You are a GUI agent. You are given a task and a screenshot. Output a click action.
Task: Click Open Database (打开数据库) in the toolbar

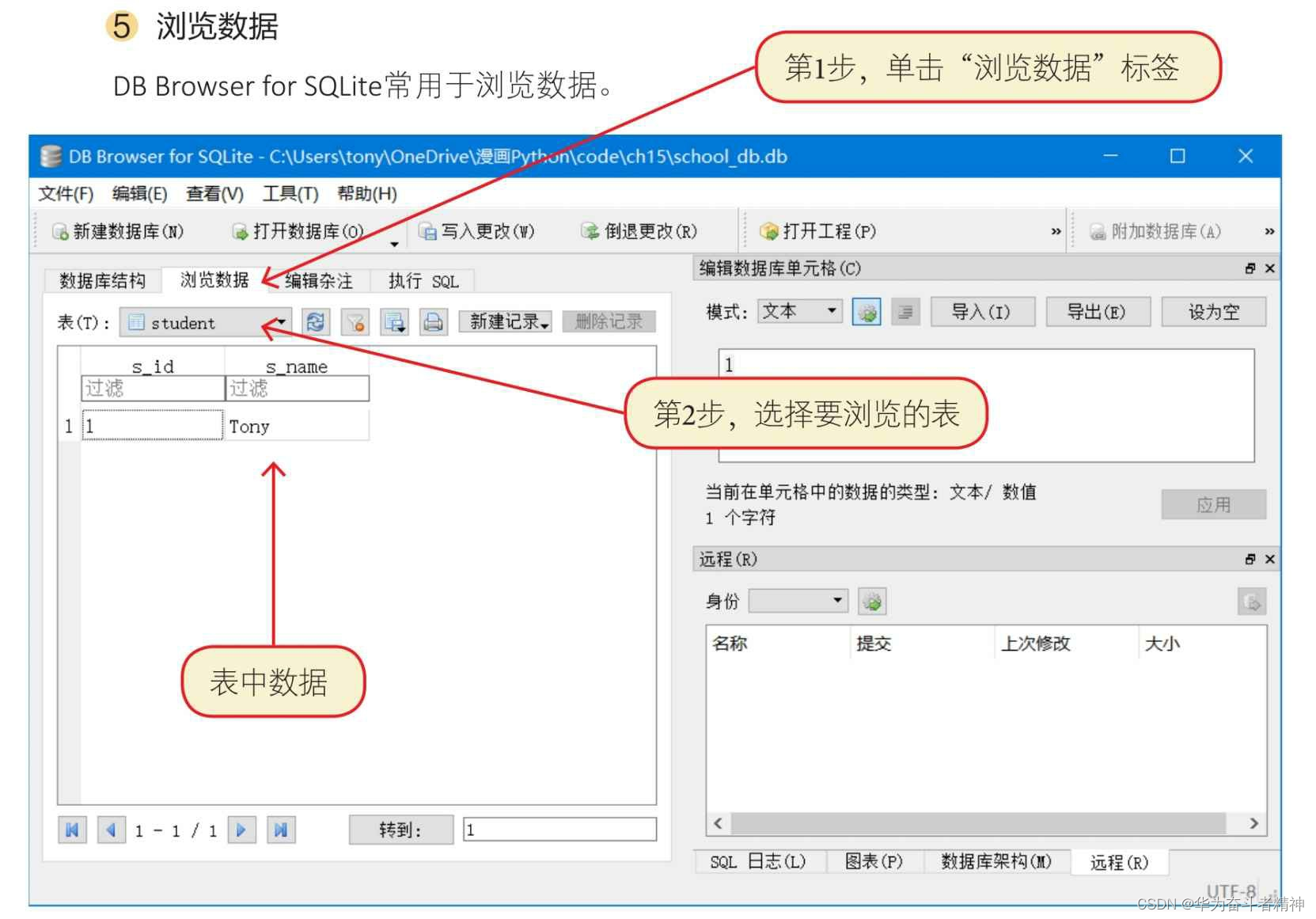(x=298, y=231)
